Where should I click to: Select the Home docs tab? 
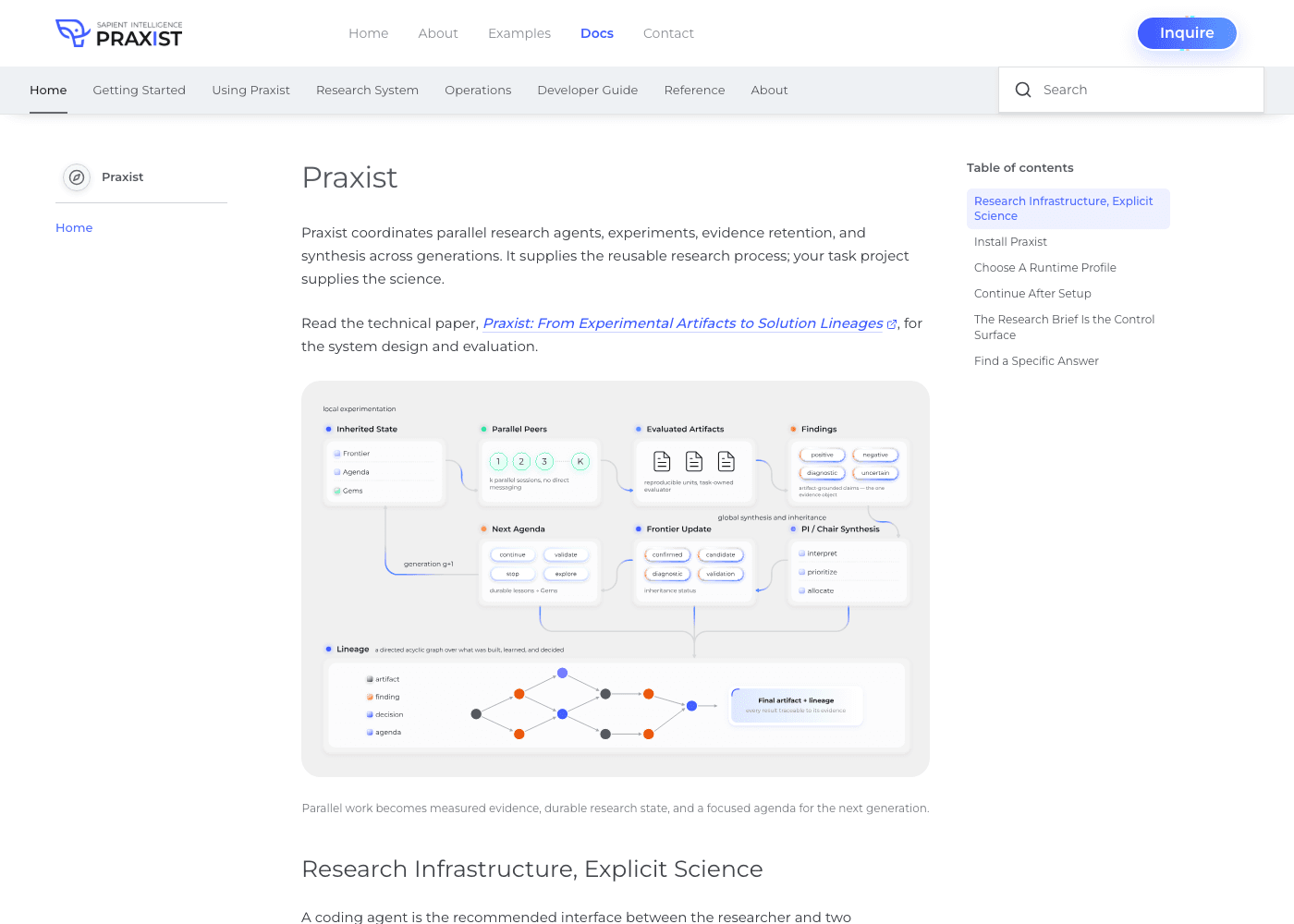(48, 90)
